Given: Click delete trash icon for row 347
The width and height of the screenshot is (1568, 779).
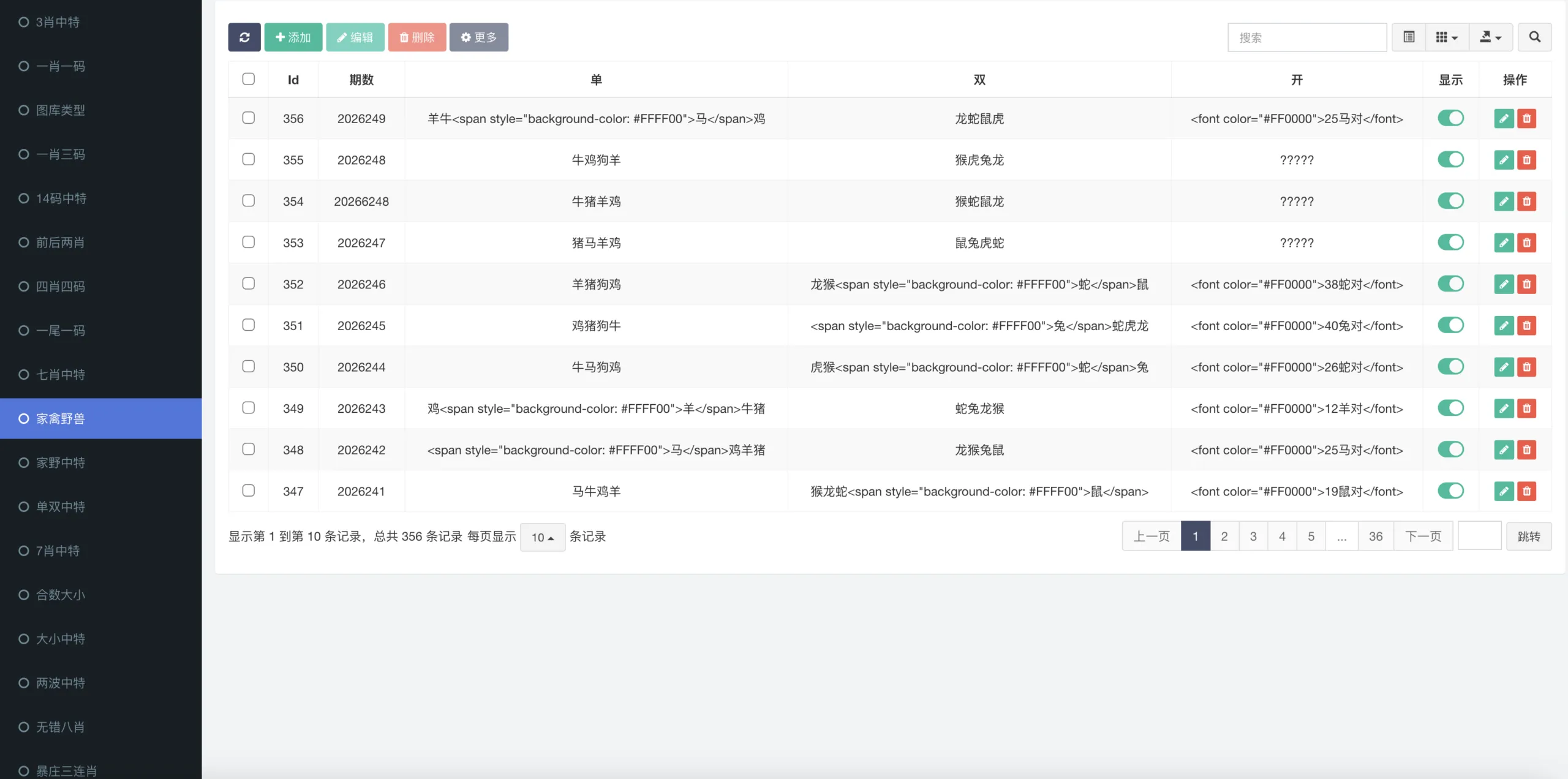Looking at the screenshot, I should (1526, 491).
